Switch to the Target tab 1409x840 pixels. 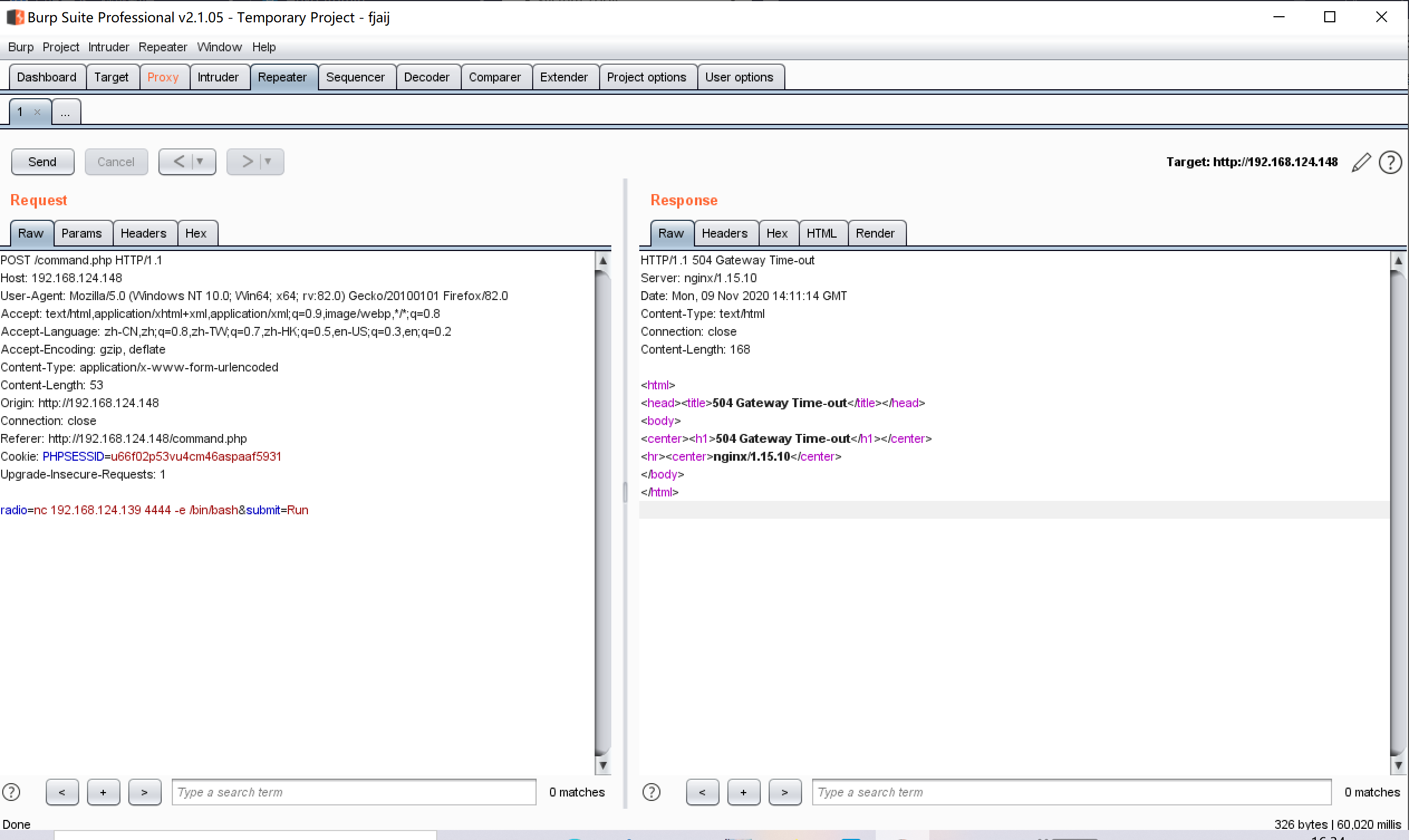[112, 77]
